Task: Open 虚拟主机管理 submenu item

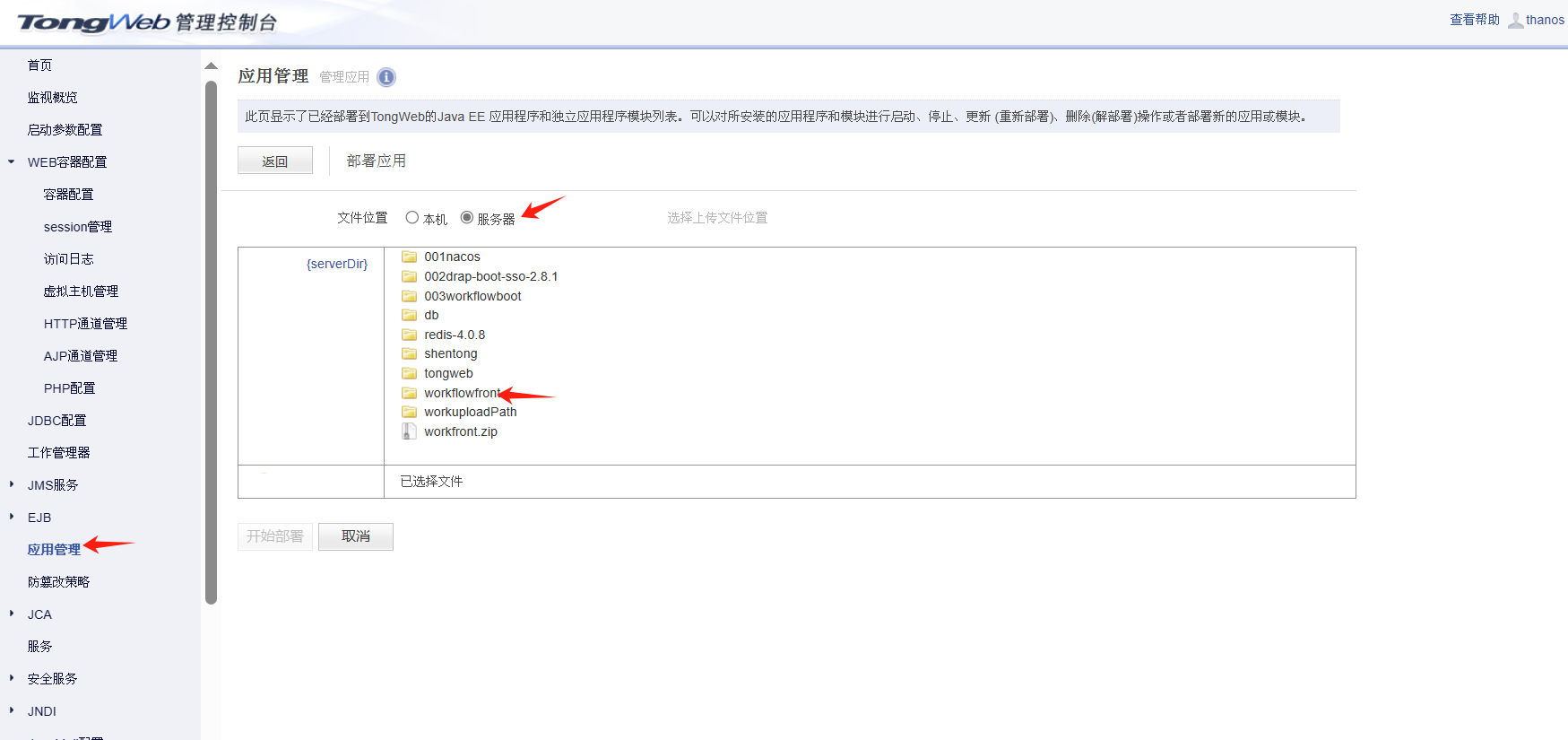Action: pos(82,292)
